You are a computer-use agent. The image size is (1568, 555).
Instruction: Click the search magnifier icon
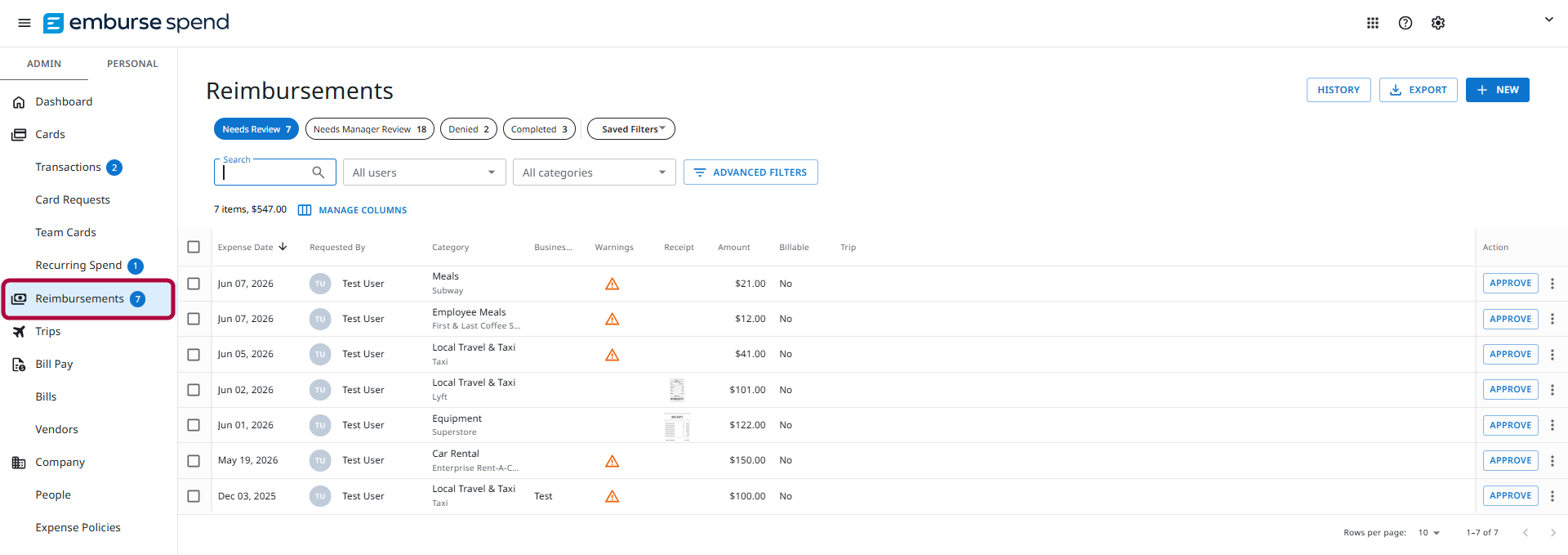click(318, 172)
